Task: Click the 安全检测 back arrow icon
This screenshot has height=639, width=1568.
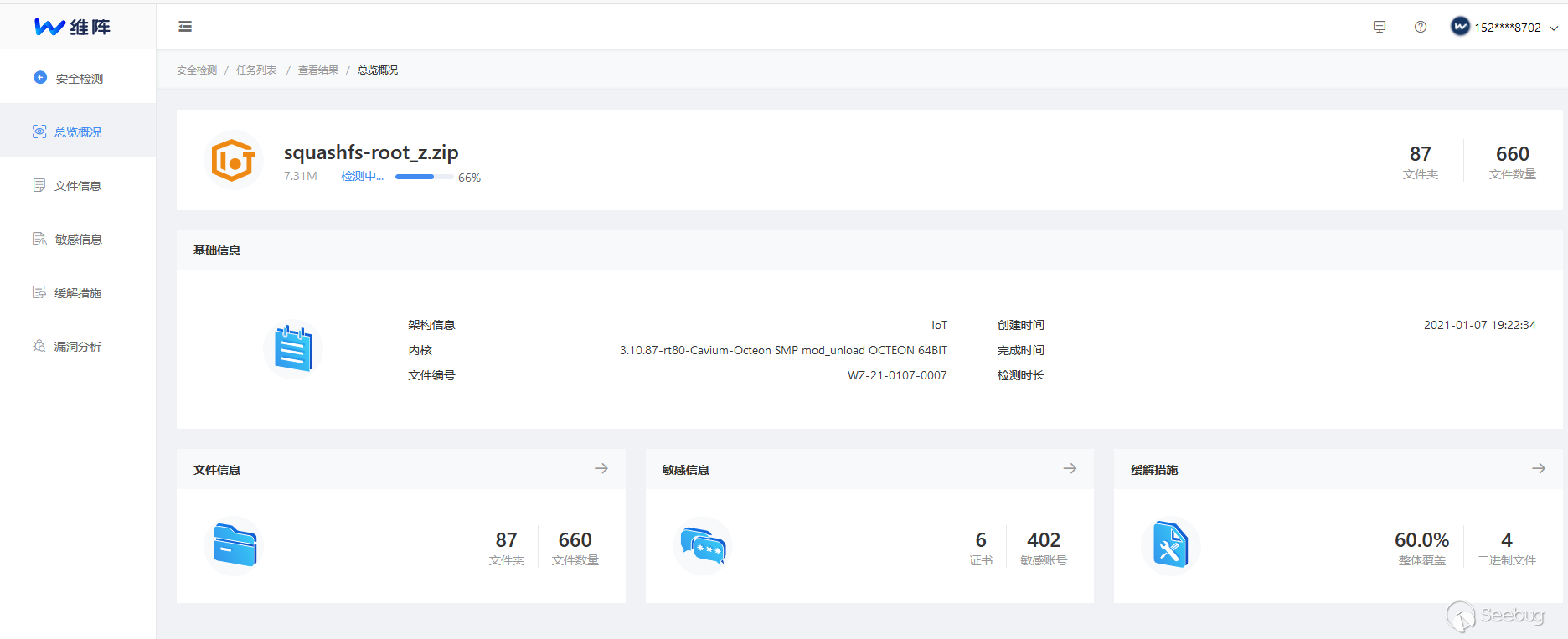Action: coord(40,78)
